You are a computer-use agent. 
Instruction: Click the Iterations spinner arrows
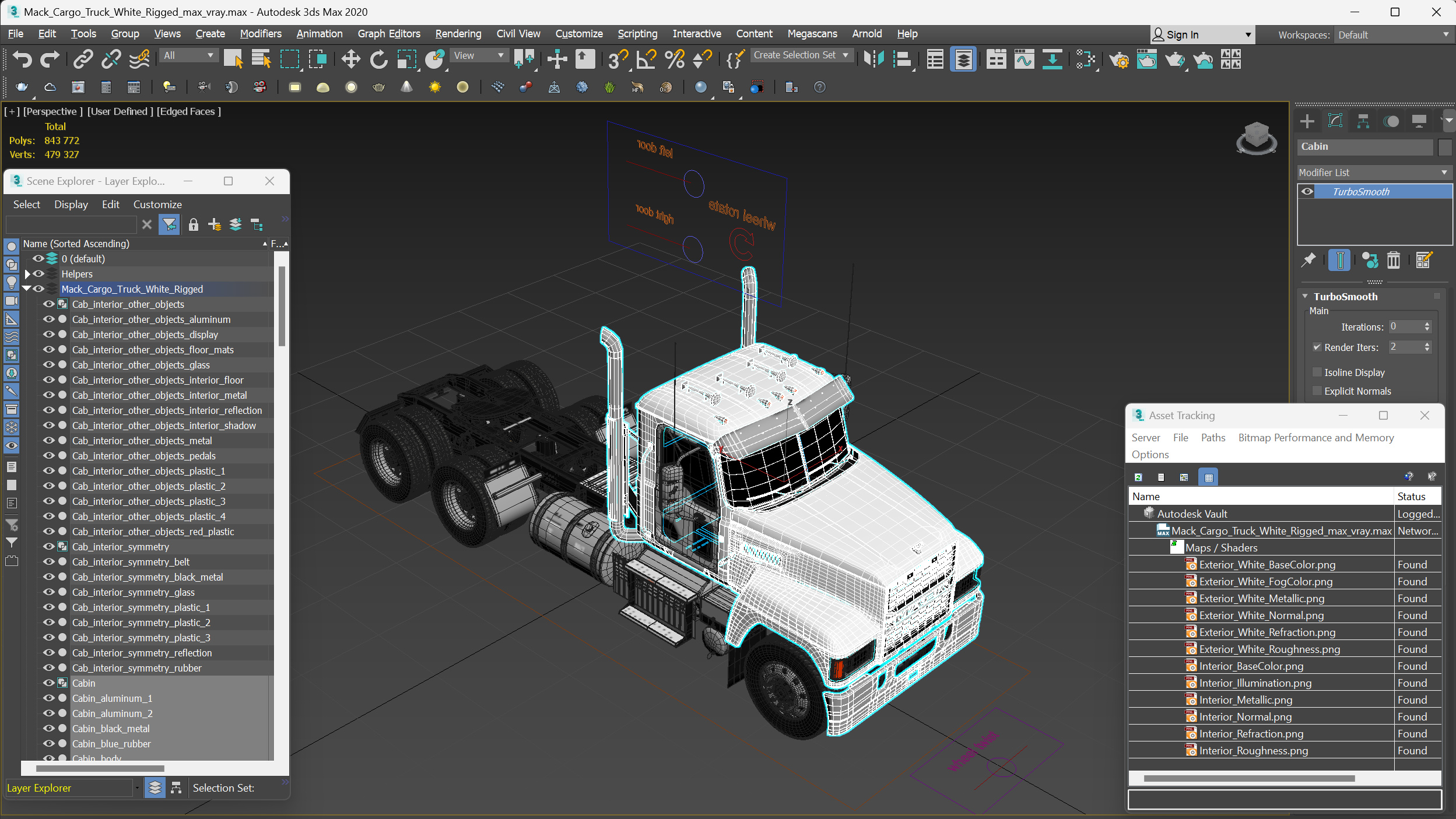click(1427, 326)
